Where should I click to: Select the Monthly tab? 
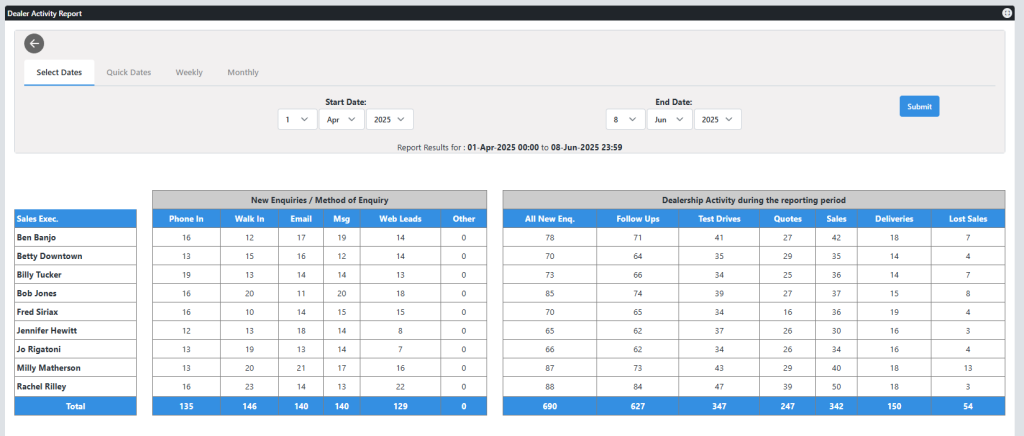pos(243,73)
